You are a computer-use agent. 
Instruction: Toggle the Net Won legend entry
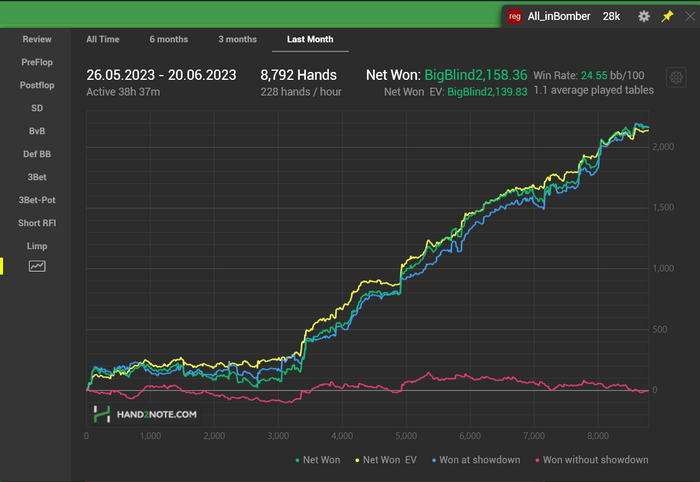point(318,460)
